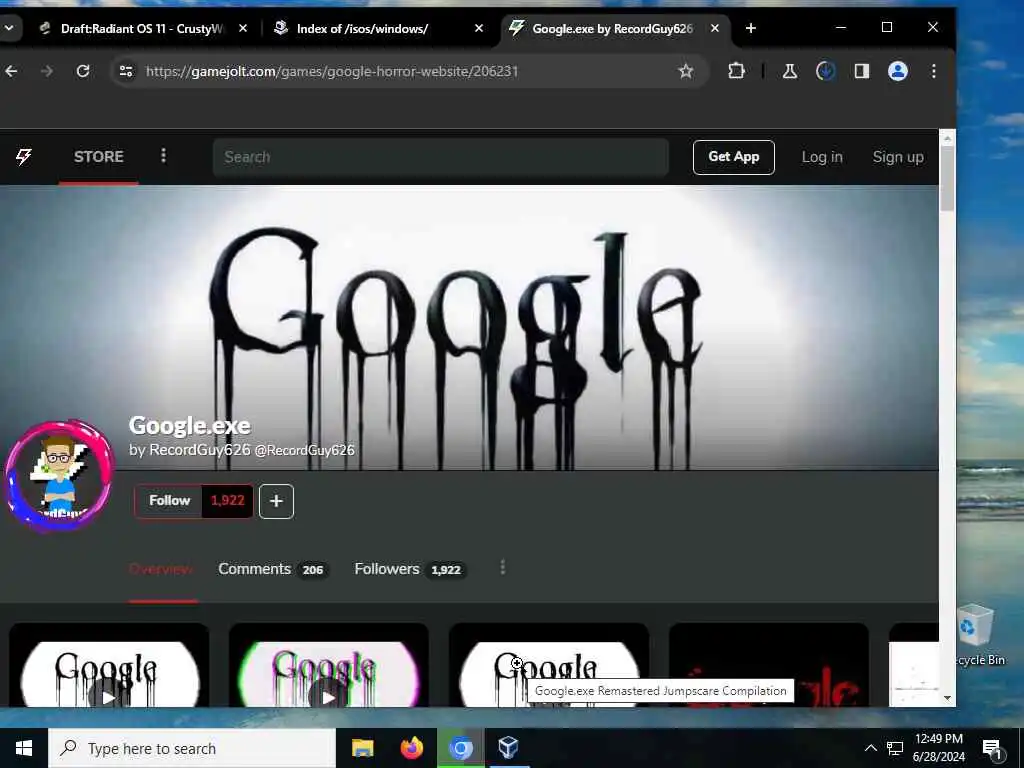Close the Index of /isos/windows/ tab
Viewport: 1024px width, 768px height.
[x=479, y=29]
